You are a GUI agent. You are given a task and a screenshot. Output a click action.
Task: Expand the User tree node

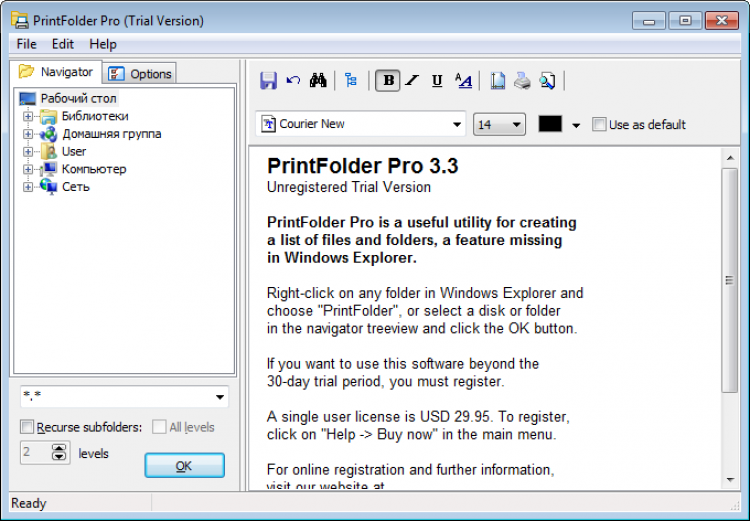pyautogui.click(x=28, y=152)
